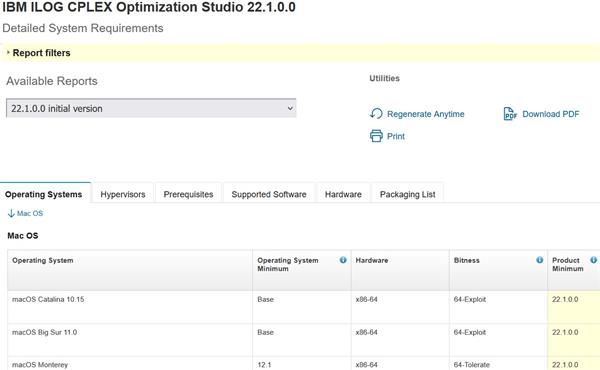Switch to the Hypervisors tab
Screen dimensions: 600x370
(123, 194)
